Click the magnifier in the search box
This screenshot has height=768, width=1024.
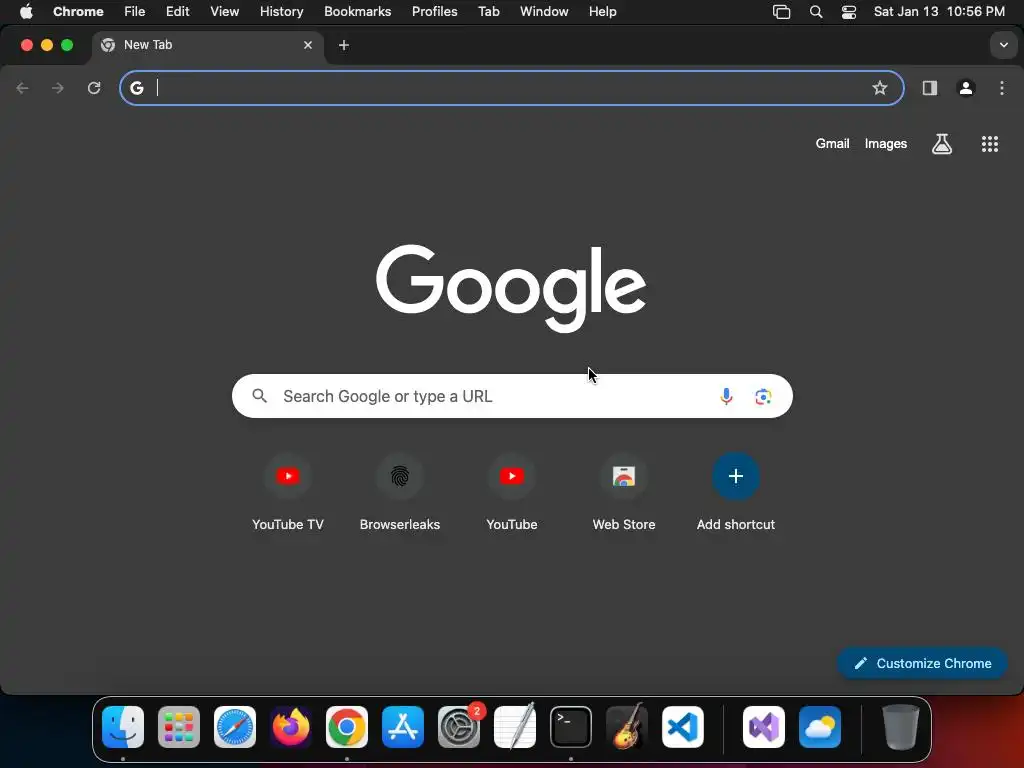(259, 396)
